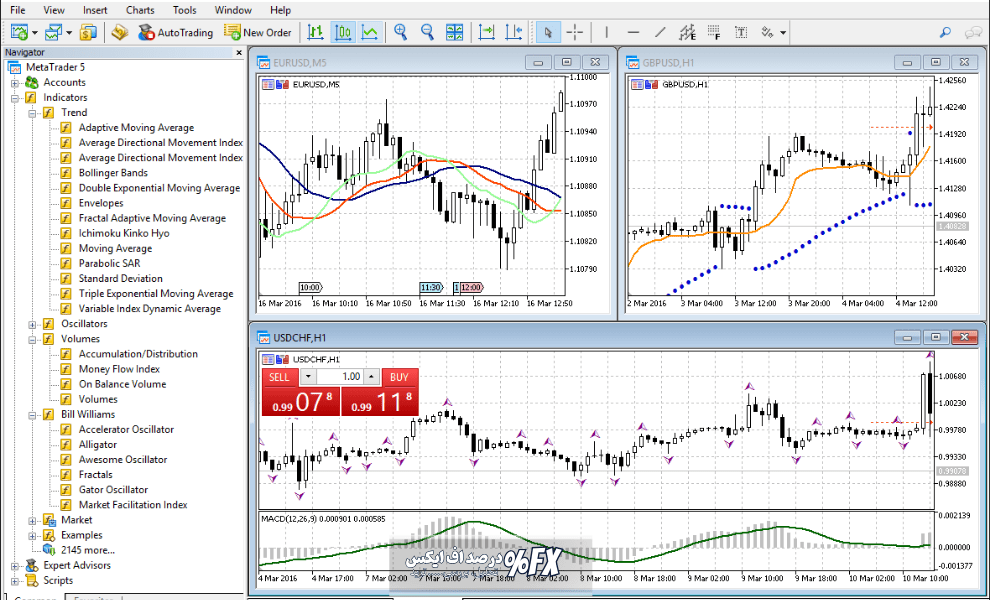The height and width of the screenshot is (600, 990).
Task: Zoom in on the chart
Action: coord(400,32)
